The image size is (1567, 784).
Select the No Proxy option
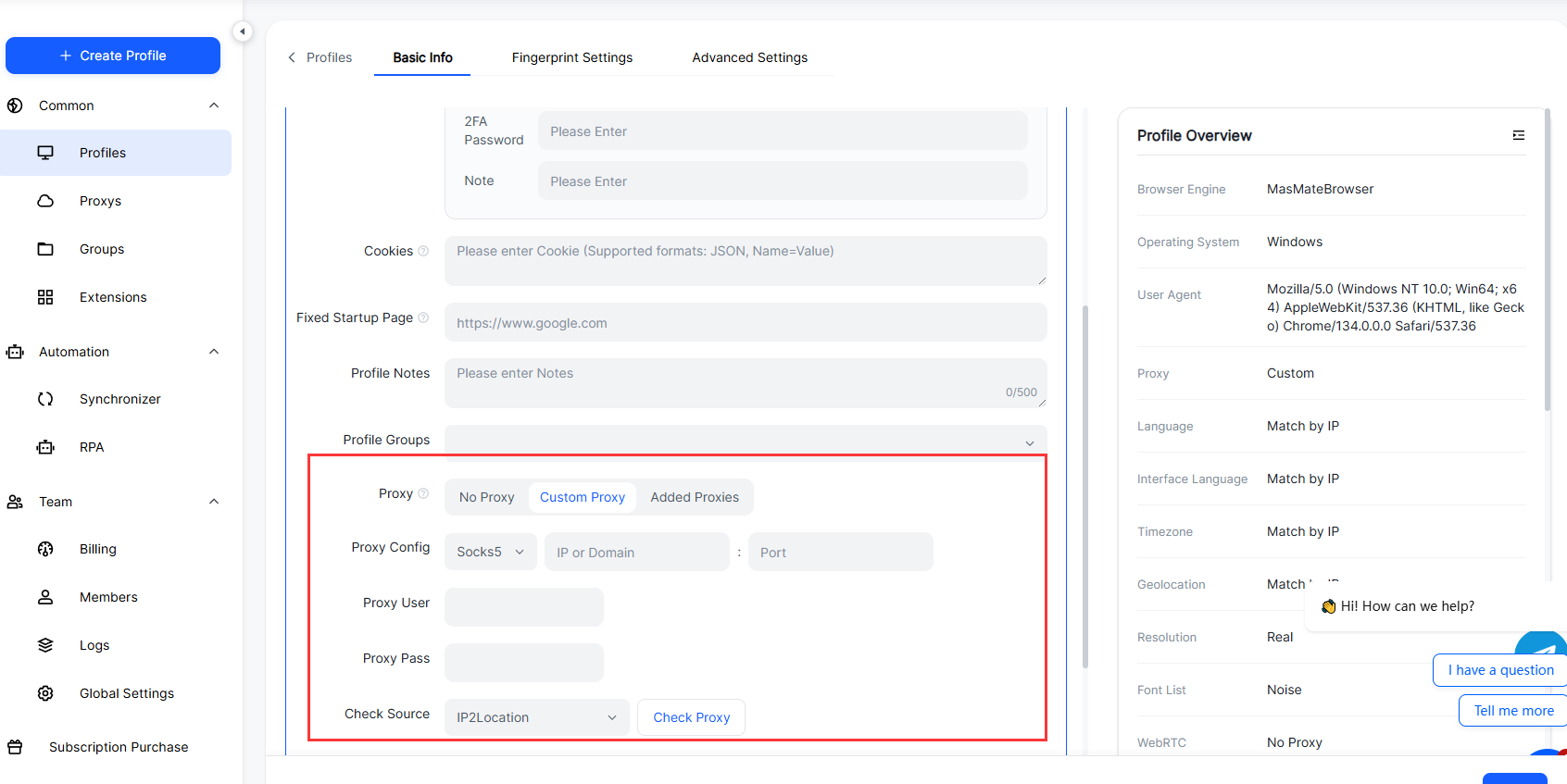(x=486, y=497)
